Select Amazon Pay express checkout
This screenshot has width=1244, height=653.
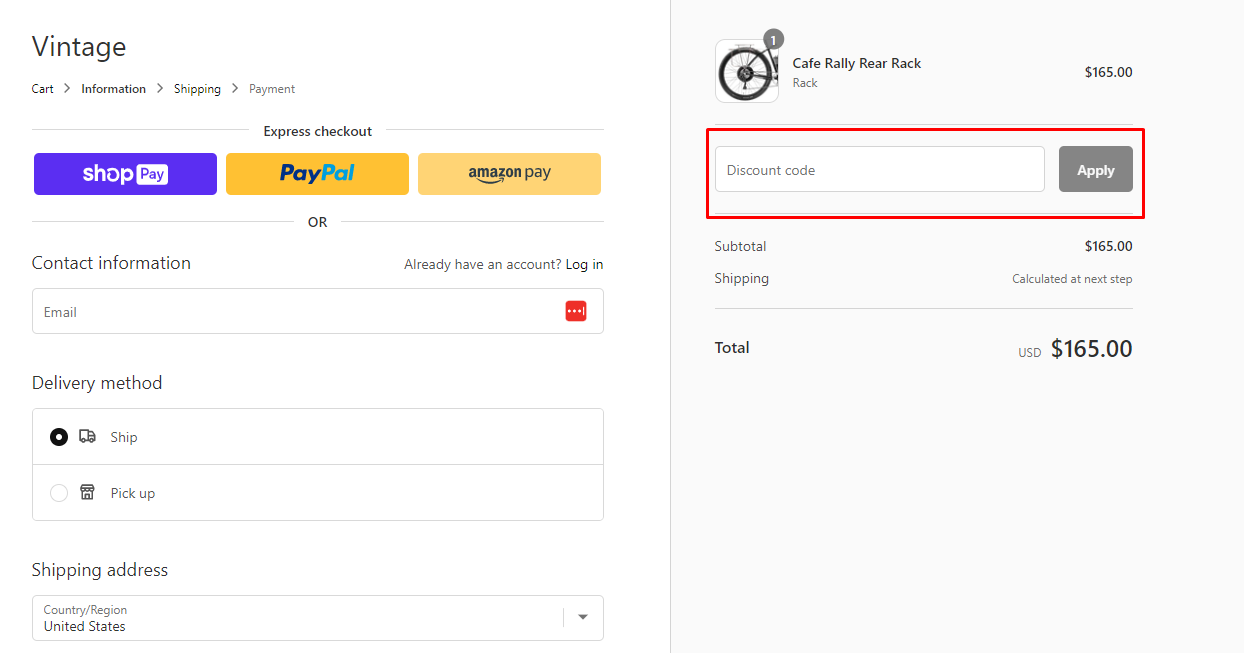point(509,174)
